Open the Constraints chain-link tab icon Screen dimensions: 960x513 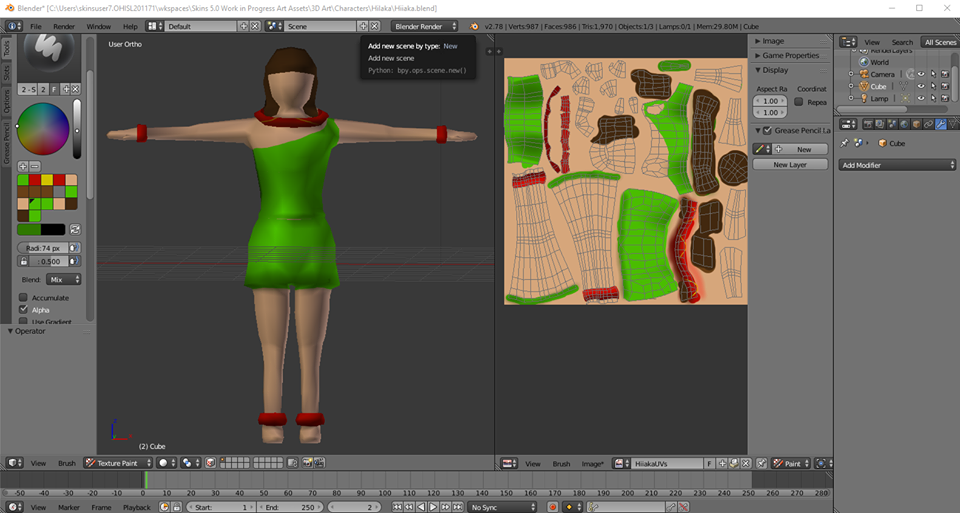928,124
